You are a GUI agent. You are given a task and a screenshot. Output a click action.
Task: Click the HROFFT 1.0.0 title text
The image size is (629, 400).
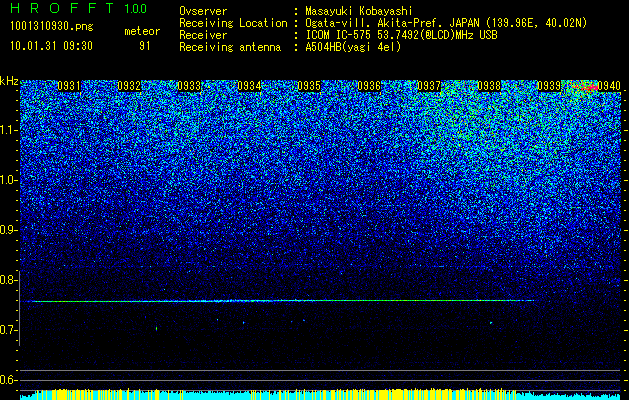(79, 8)
